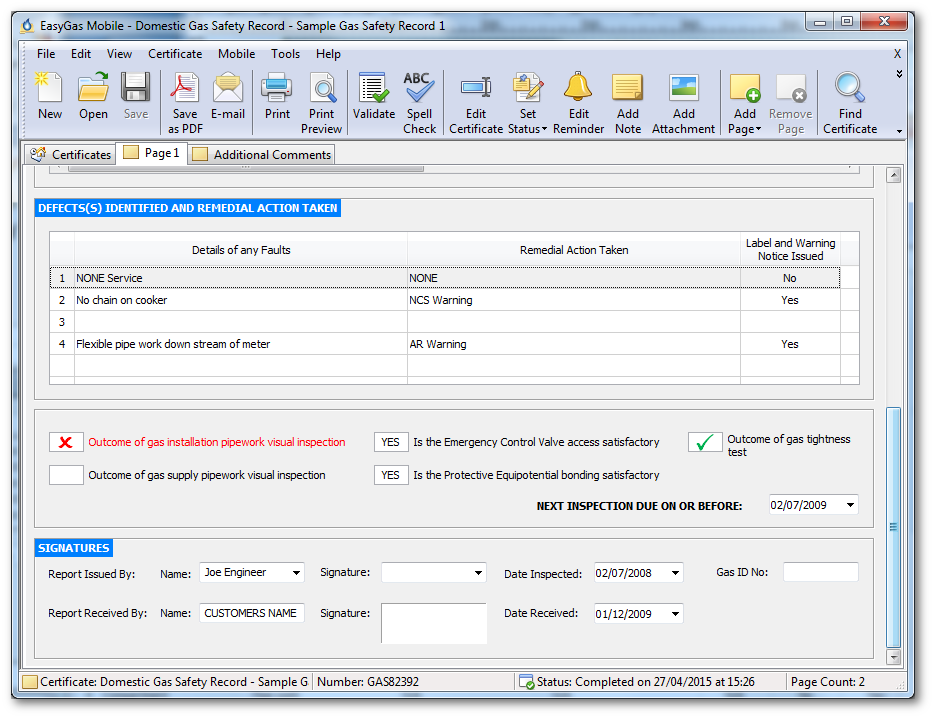Select the 'No chain on cooker' cell
The image size is (934, 718).
[241, 300]
